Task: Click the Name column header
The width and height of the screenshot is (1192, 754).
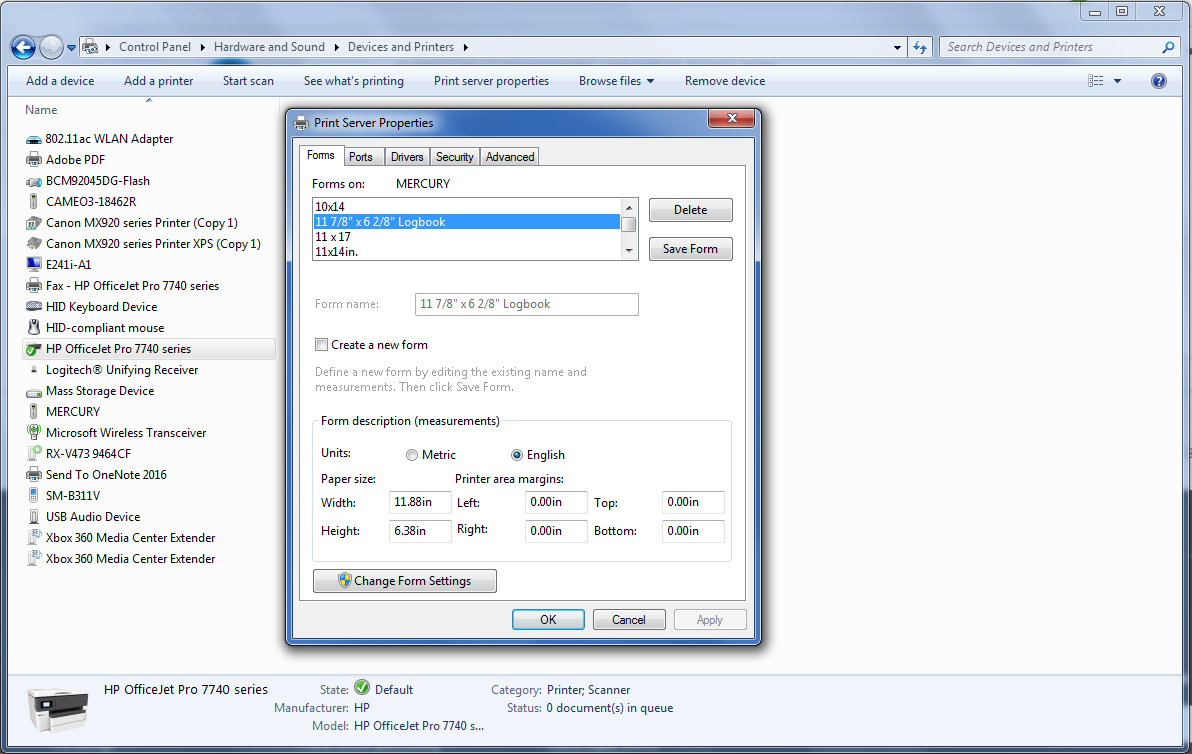Action: coord(41,110)
